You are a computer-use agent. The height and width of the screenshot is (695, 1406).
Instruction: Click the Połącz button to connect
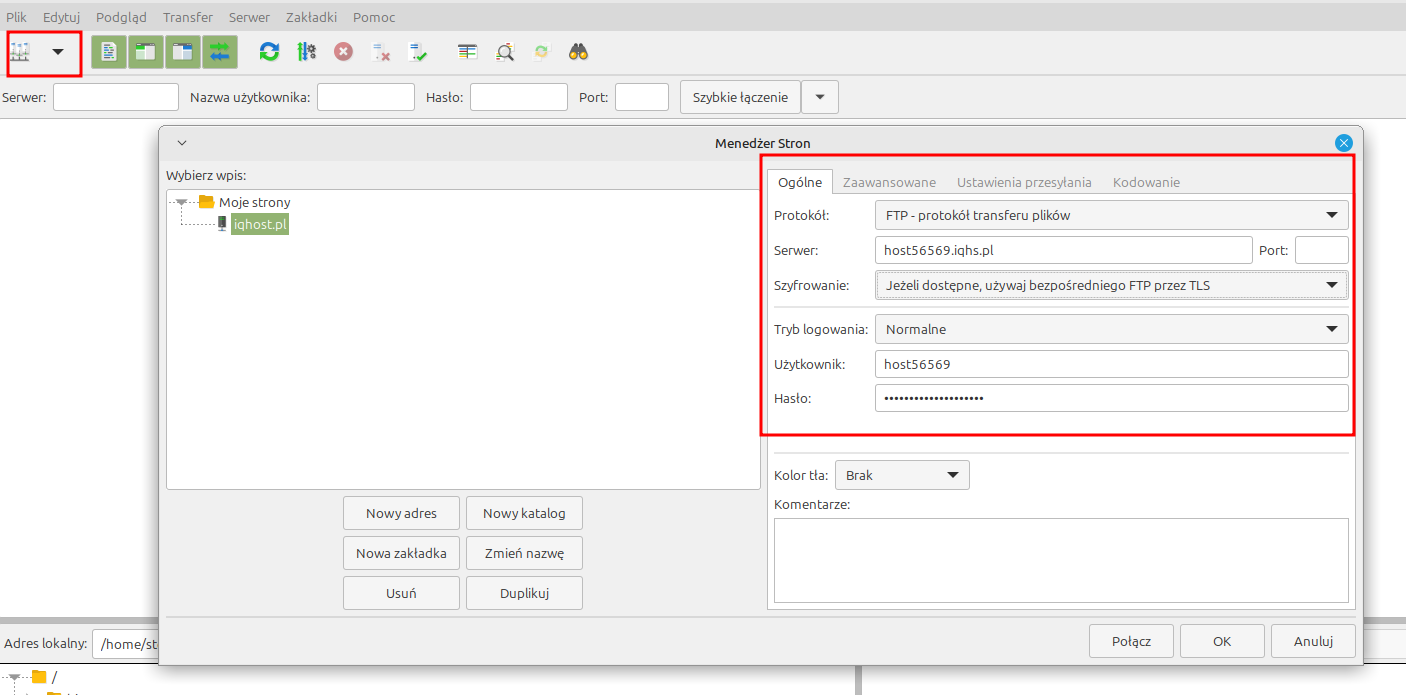[x=1131, y=641]
